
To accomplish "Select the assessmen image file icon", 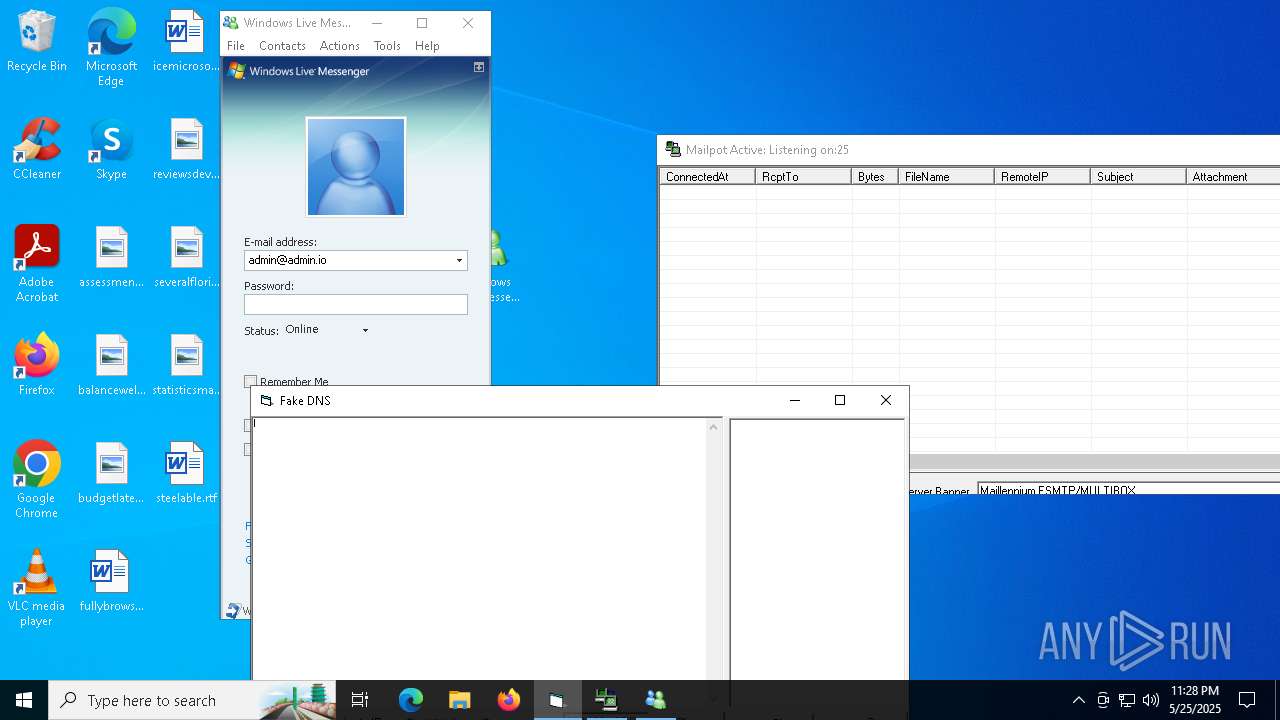I will pyautogui.click(x=111, y=258).
